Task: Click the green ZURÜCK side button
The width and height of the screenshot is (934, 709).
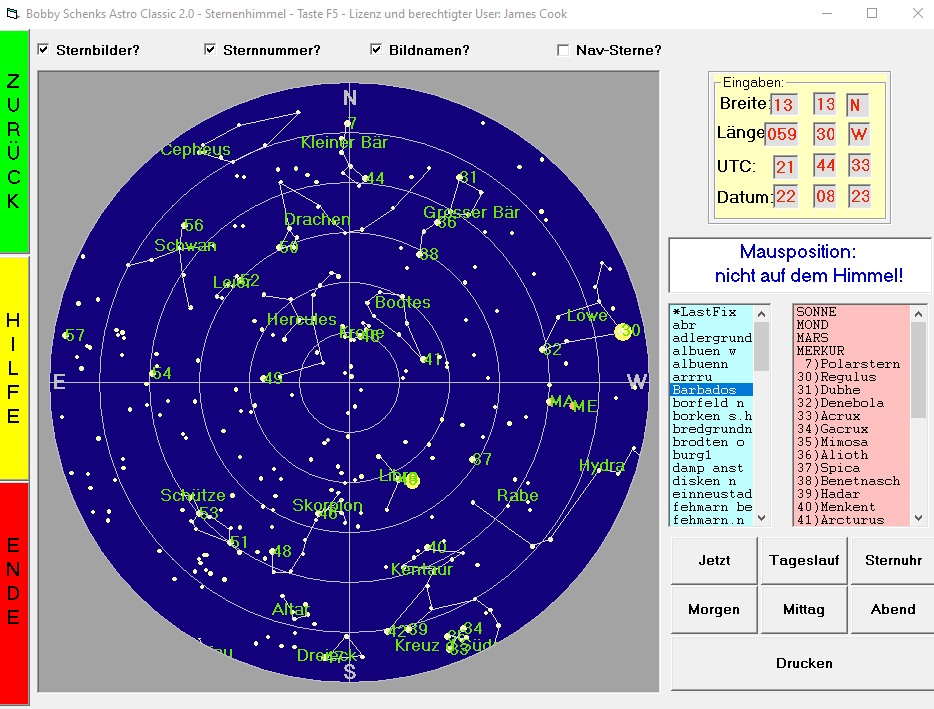Action: (14, 141)
